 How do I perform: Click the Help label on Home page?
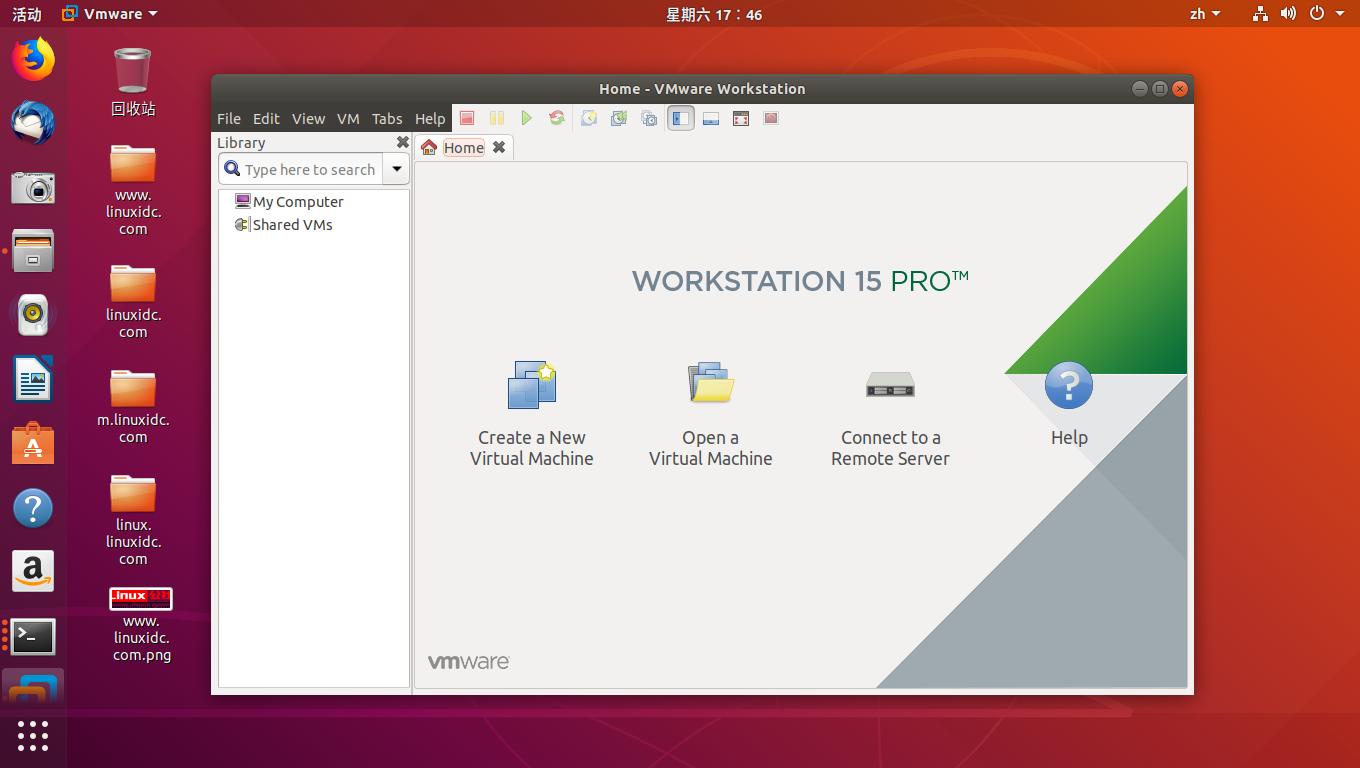click(1069, 438)
